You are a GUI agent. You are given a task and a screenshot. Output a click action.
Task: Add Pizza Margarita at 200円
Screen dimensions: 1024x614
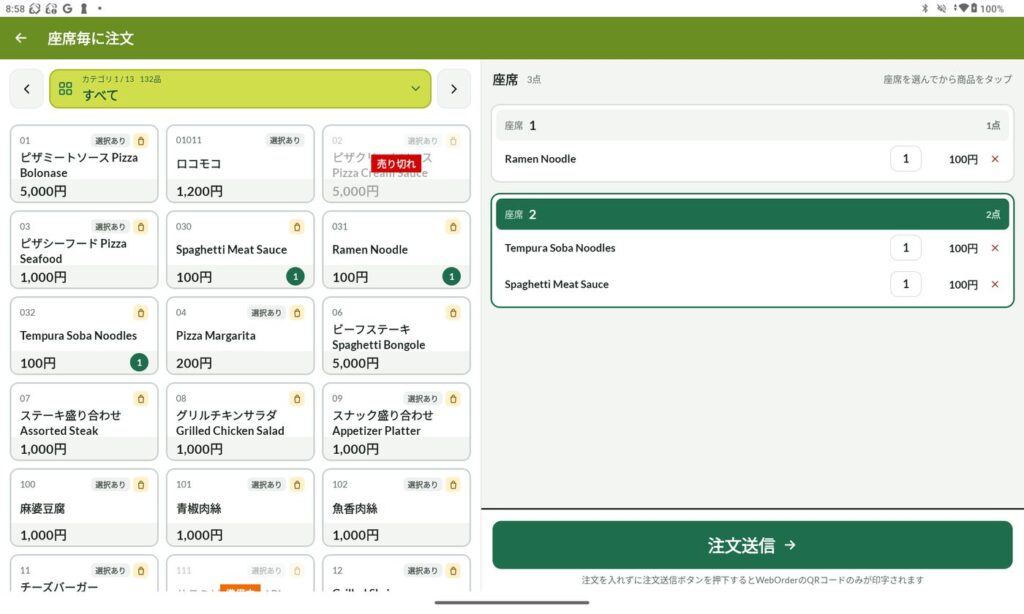(x=240, y=336)
